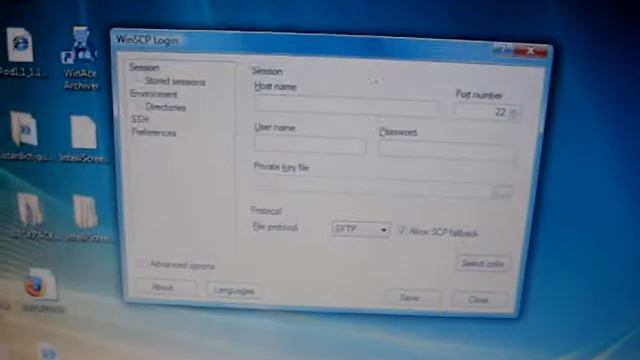This screenshot has height=360, width=640.
Task: Select the Session tree item
Action: [144, 67]
